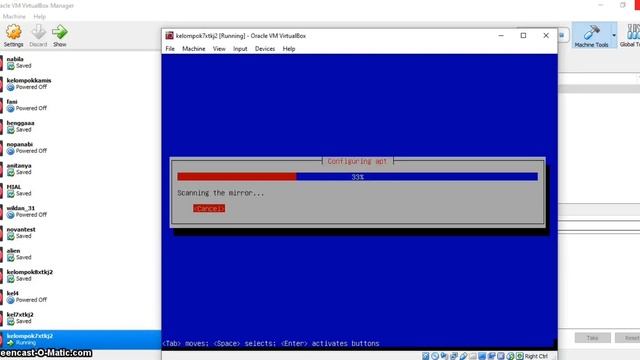Viewport: 640px width, 360px height.
Task: Open the Input menu
Action: click(x=240, y=49)
